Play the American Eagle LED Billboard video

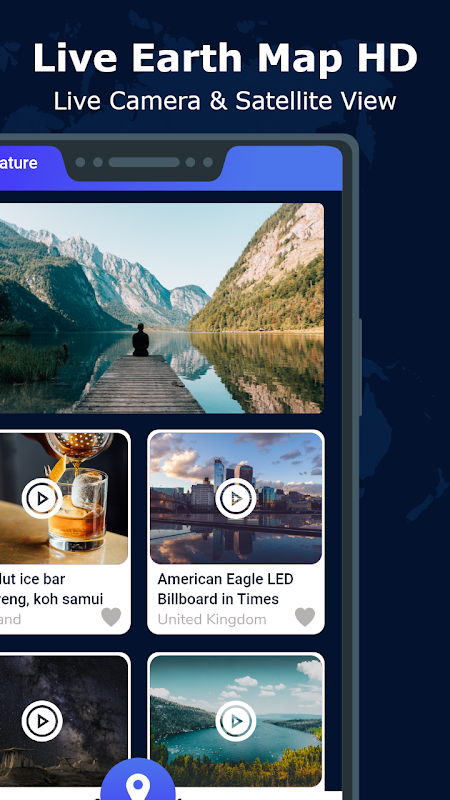pyautogui.click(x=236, y=498)
